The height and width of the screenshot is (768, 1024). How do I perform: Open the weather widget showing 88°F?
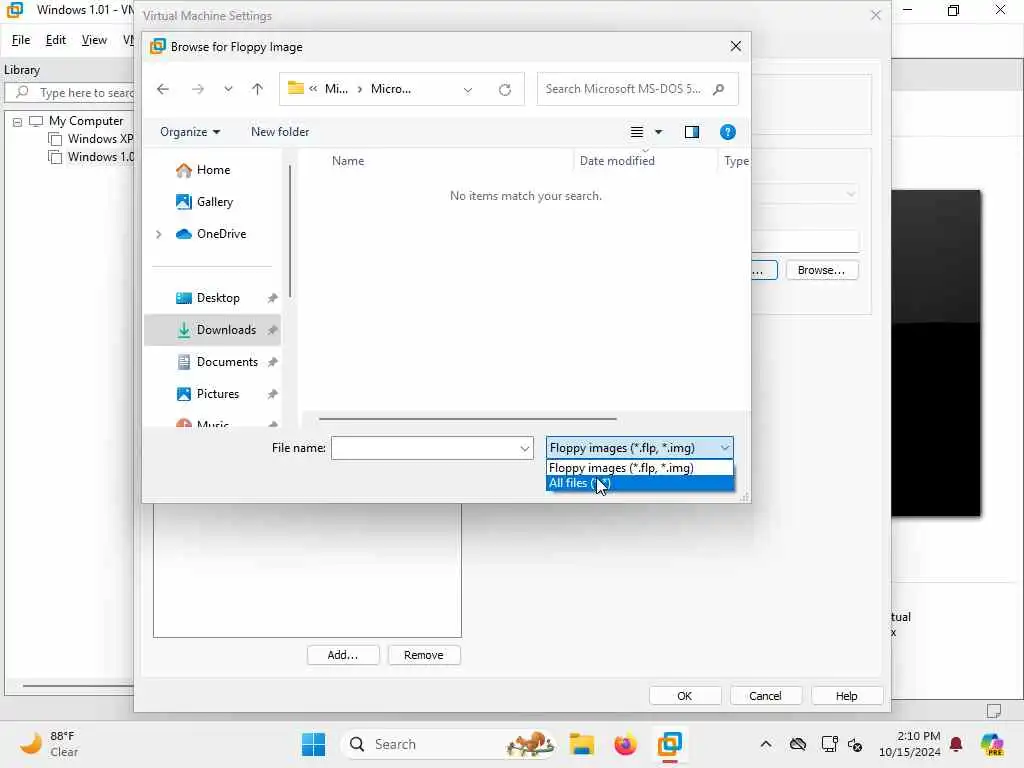tap(49, 744)
